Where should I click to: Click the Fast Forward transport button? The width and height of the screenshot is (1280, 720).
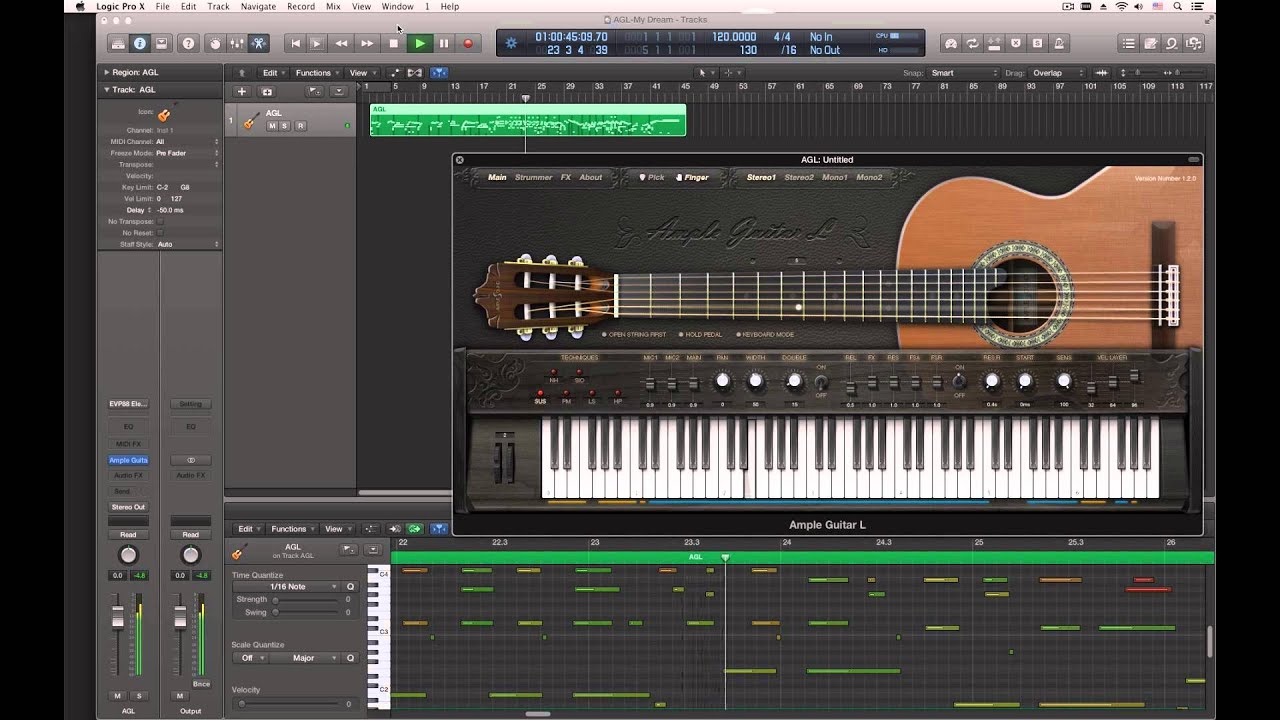tap(367, 43)
